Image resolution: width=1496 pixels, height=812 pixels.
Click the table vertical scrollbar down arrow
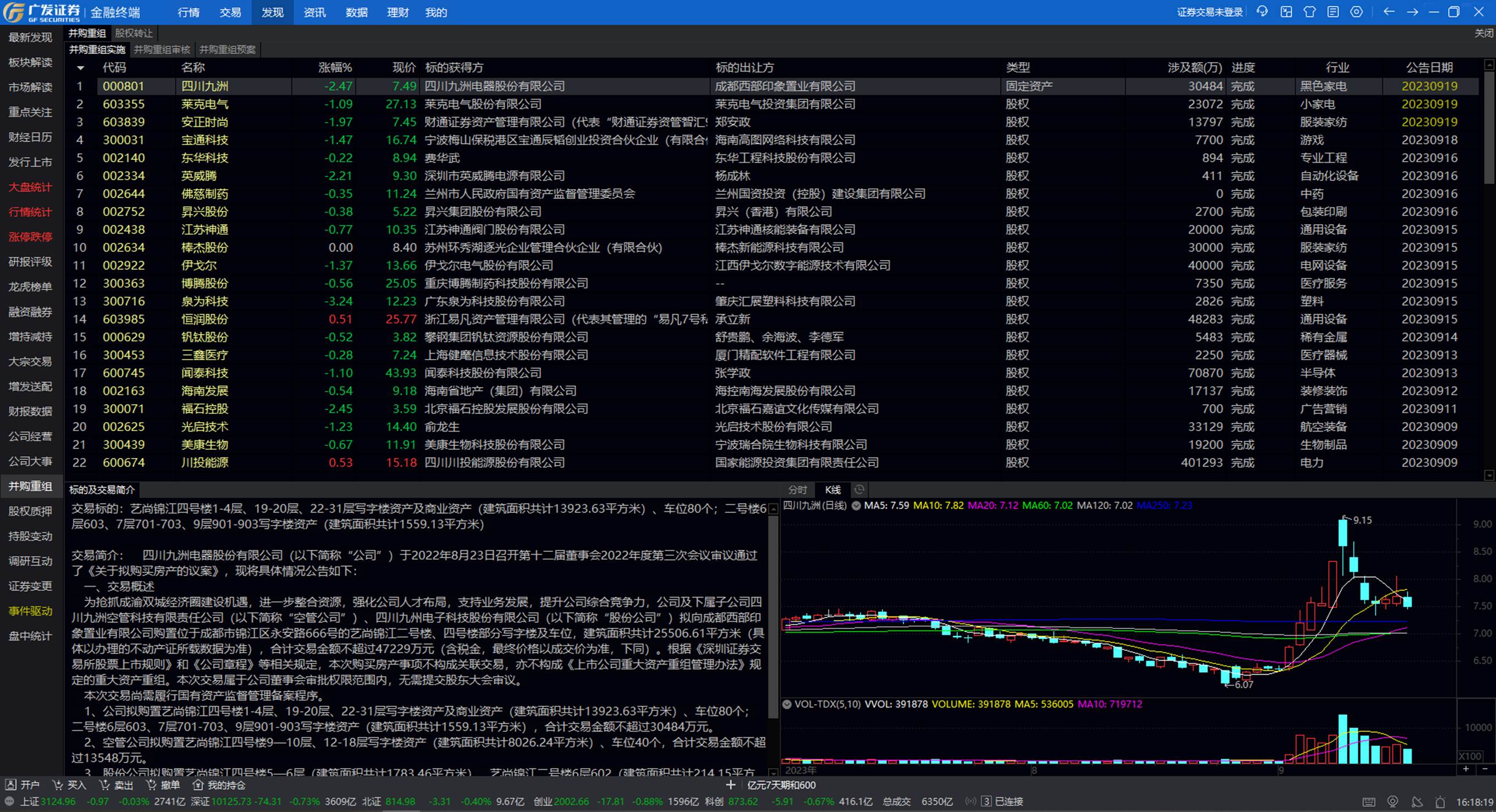click(x=1489, y=476)
